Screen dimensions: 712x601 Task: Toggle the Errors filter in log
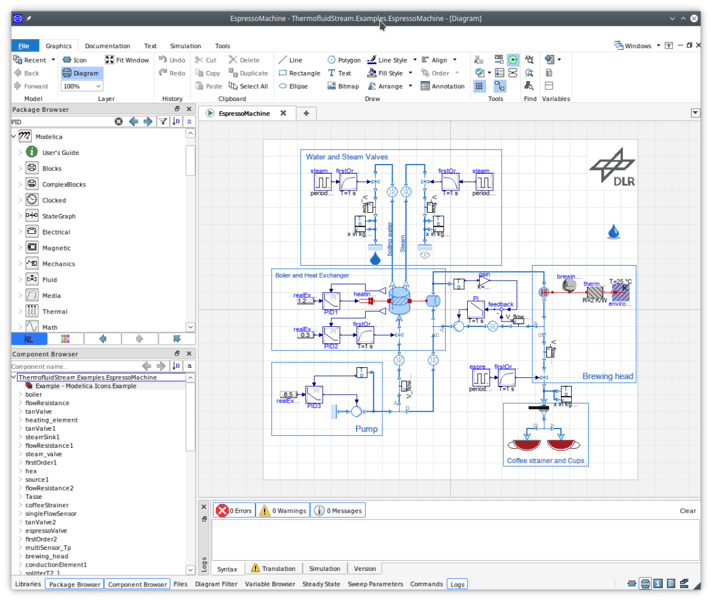pos(233,510)
